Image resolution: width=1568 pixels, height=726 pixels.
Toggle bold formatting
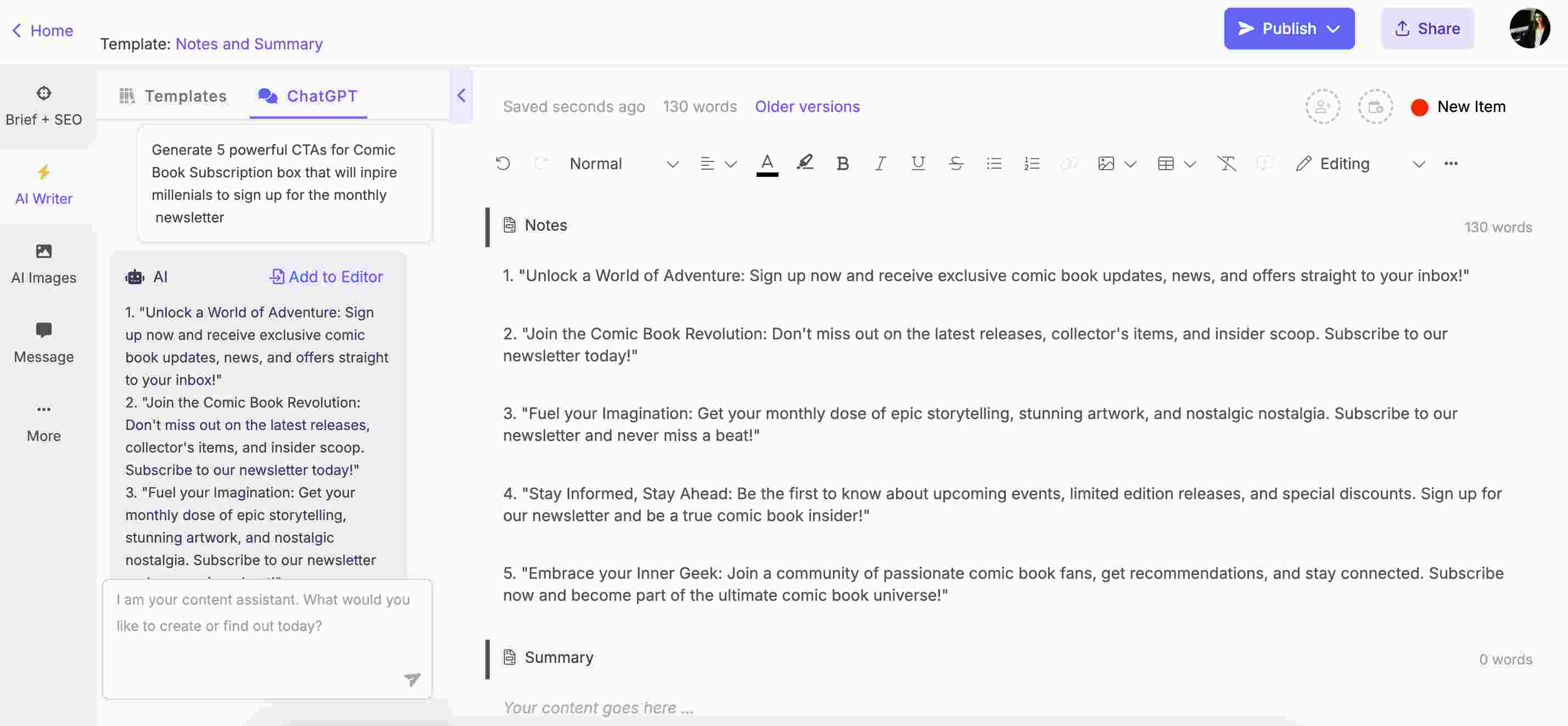pos(842,163)
